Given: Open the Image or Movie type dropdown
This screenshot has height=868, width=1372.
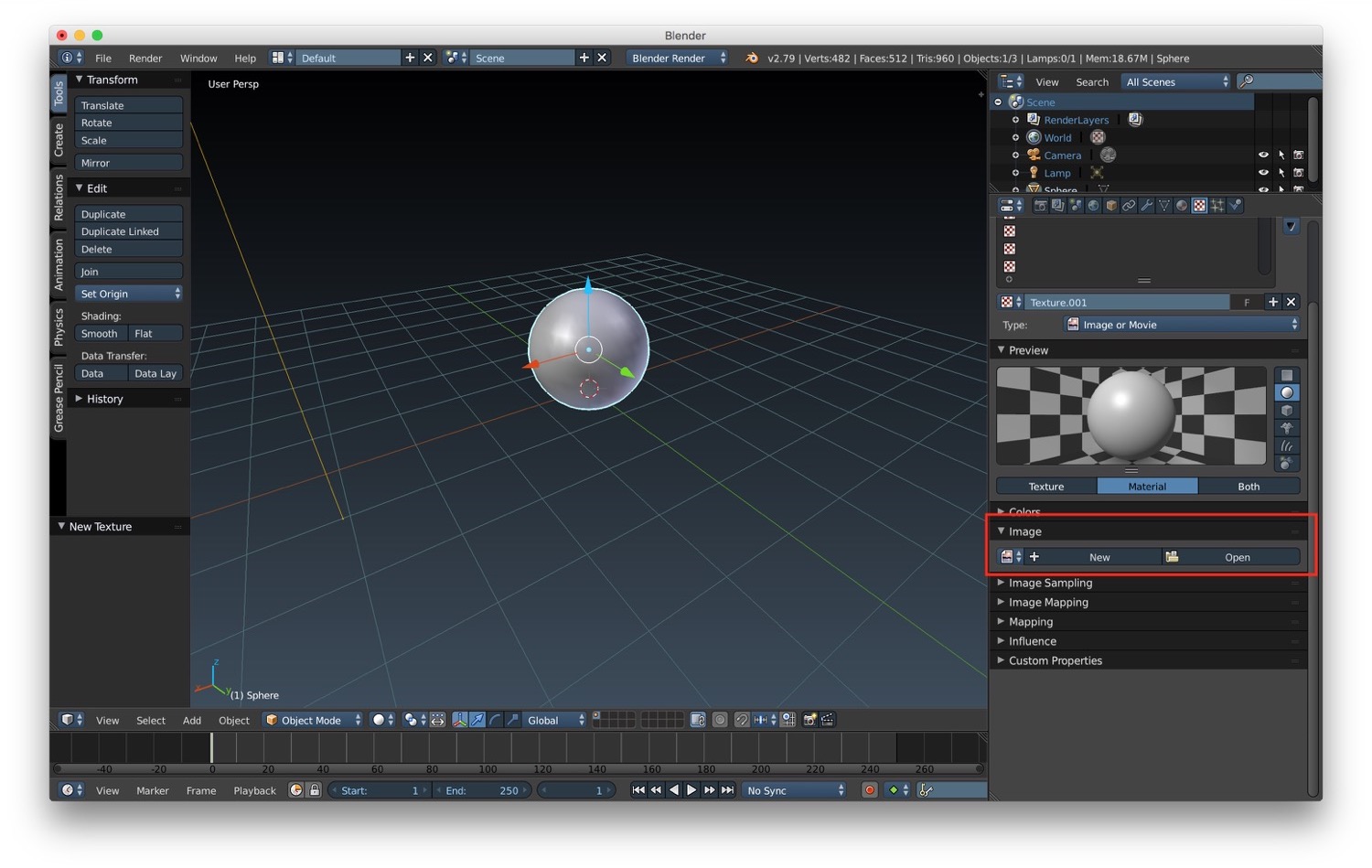Looking at the screenshot, I should (x=1182, y=325).
